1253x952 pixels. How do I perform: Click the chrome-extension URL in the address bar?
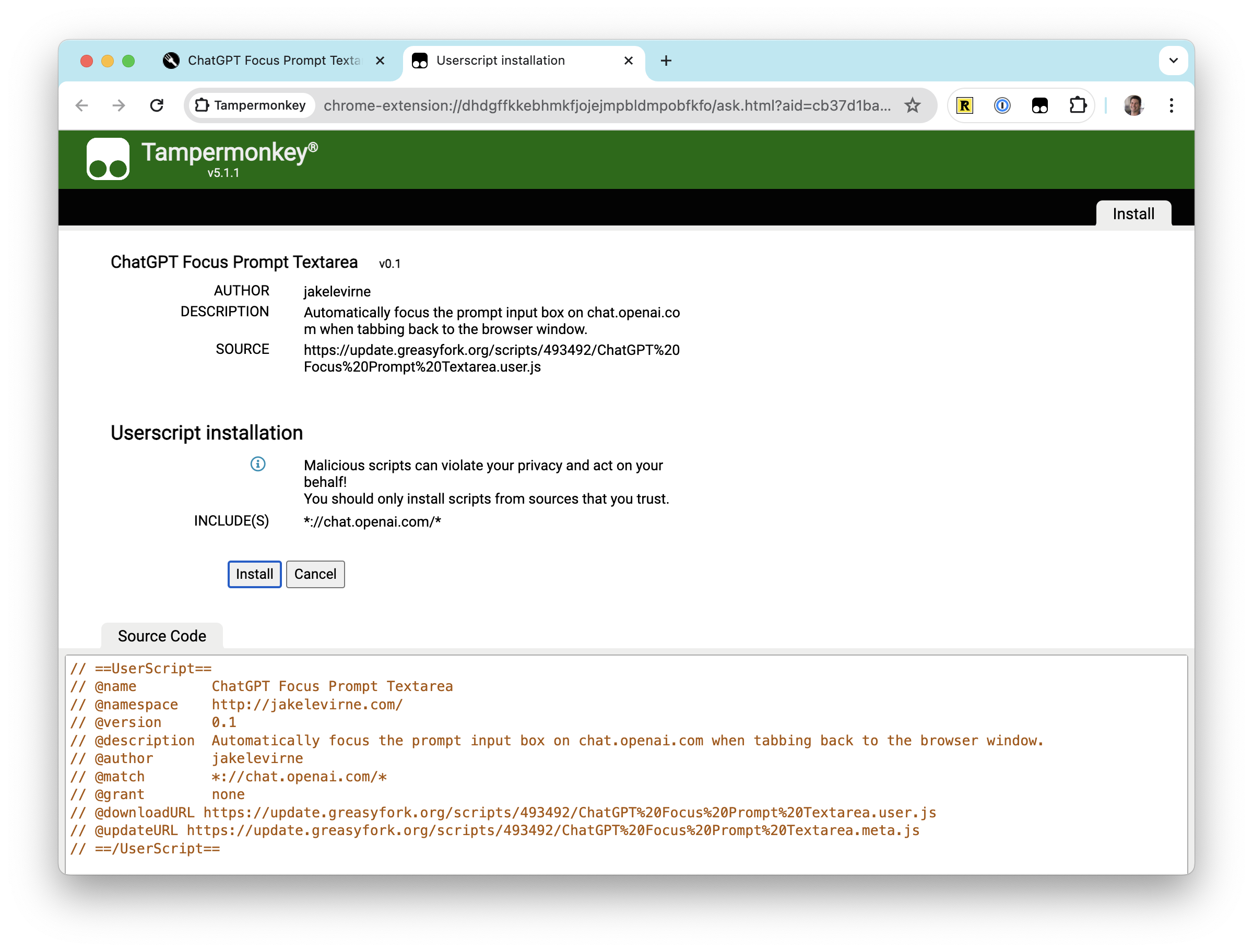606,105
